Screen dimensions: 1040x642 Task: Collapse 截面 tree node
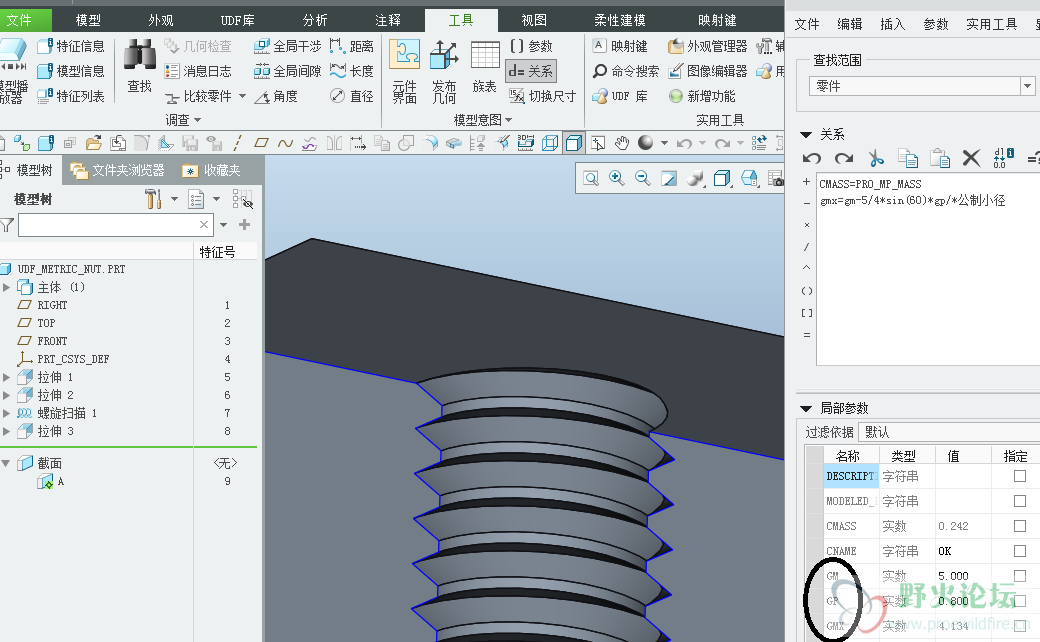(6, 463)
